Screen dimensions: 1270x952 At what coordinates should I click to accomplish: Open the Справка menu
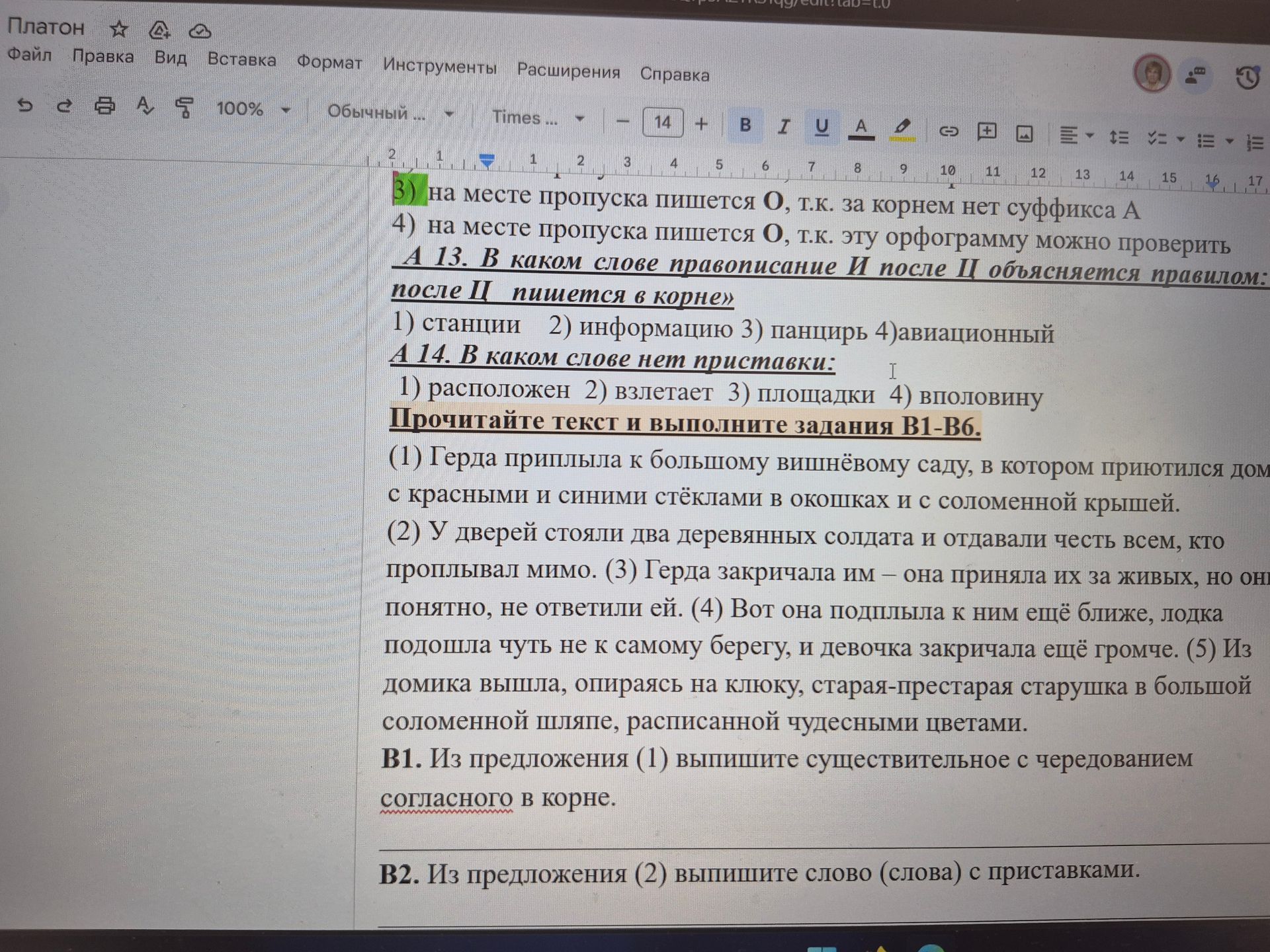point(674,74)
